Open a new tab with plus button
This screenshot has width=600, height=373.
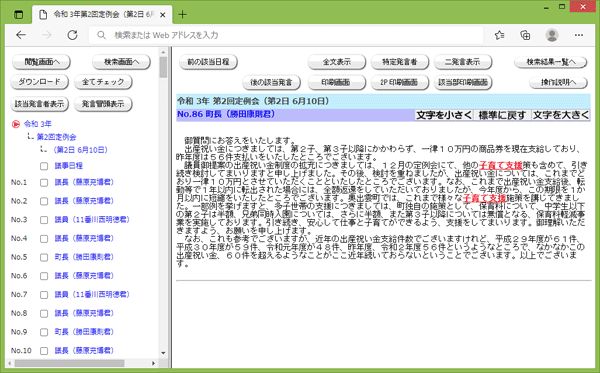[x=183, y=15]
